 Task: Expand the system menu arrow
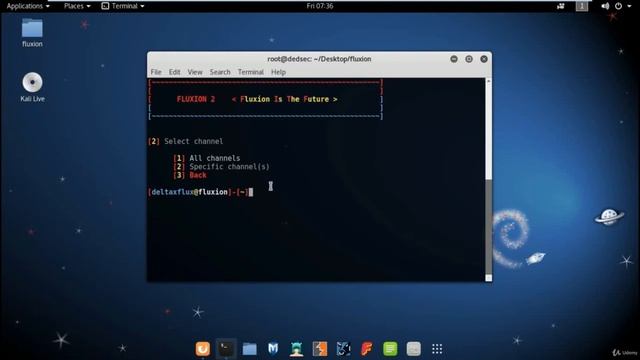click(629, 6)
